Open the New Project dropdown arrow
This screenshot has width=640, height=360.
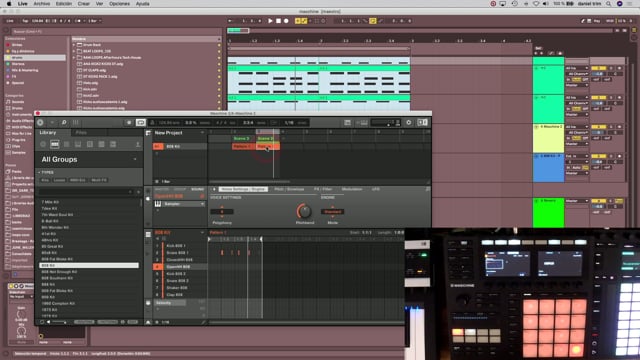click(x=202, y=133)
